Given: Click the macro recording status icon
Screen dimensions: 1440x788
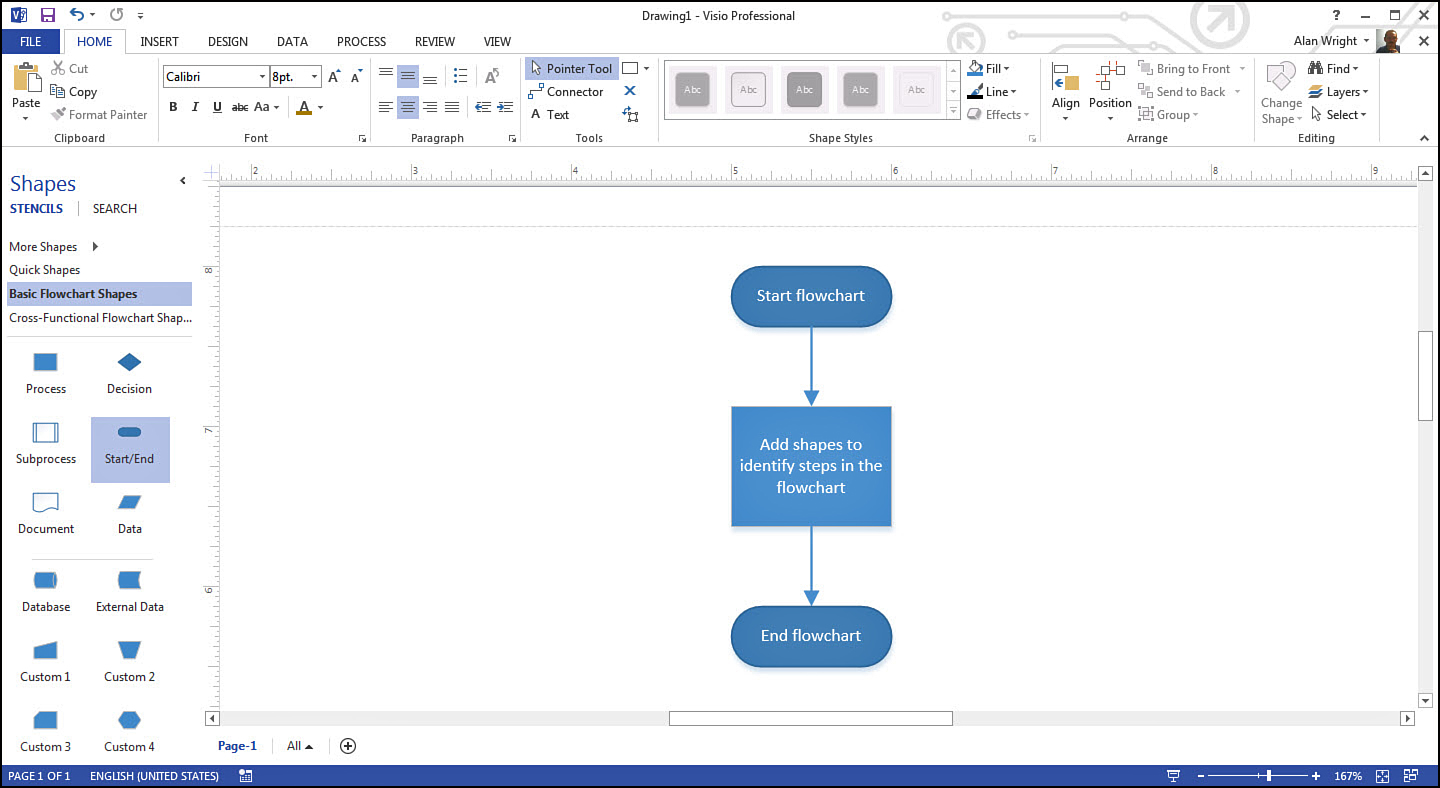Looking at the screenshot, I should point(246,776).
